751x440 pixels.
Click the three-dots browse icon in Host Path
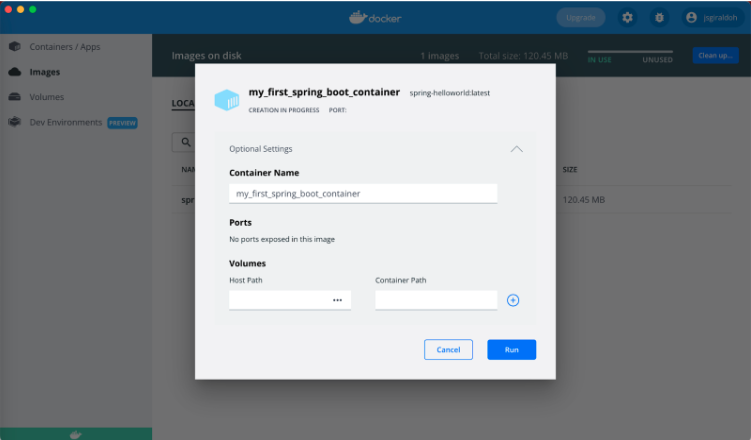coord(338,300)
